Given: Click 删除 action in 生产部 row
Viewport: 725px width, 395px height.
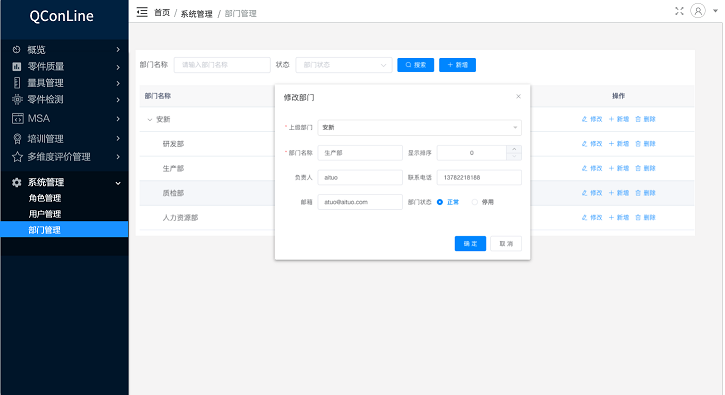Looking at the screenshot, I should pos(645,168).
